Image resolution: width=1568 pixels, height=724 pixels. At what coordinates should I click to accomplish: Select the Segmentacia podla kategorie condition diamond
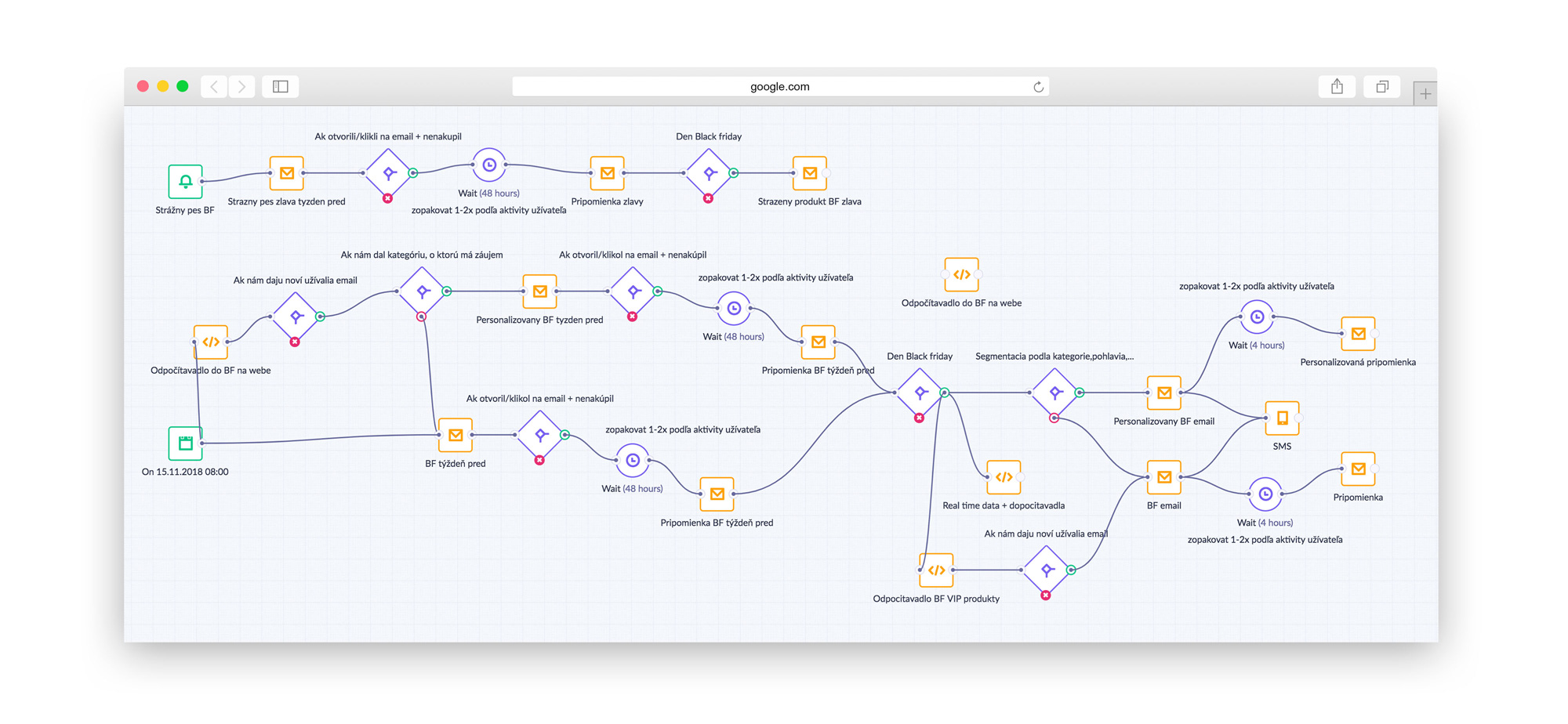(1055, 393)
